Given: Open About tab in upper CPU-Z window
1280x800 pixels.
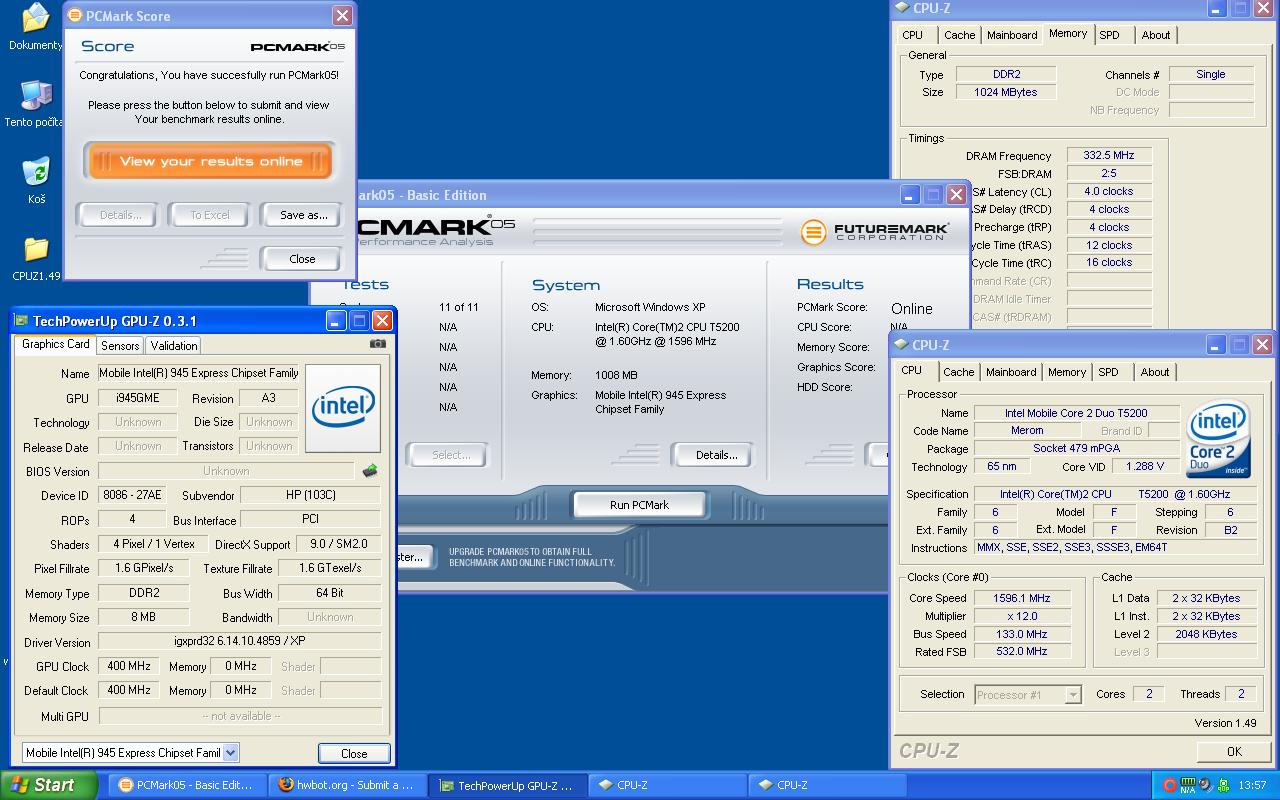Looking at the screenshot, I should point(1156,35).
